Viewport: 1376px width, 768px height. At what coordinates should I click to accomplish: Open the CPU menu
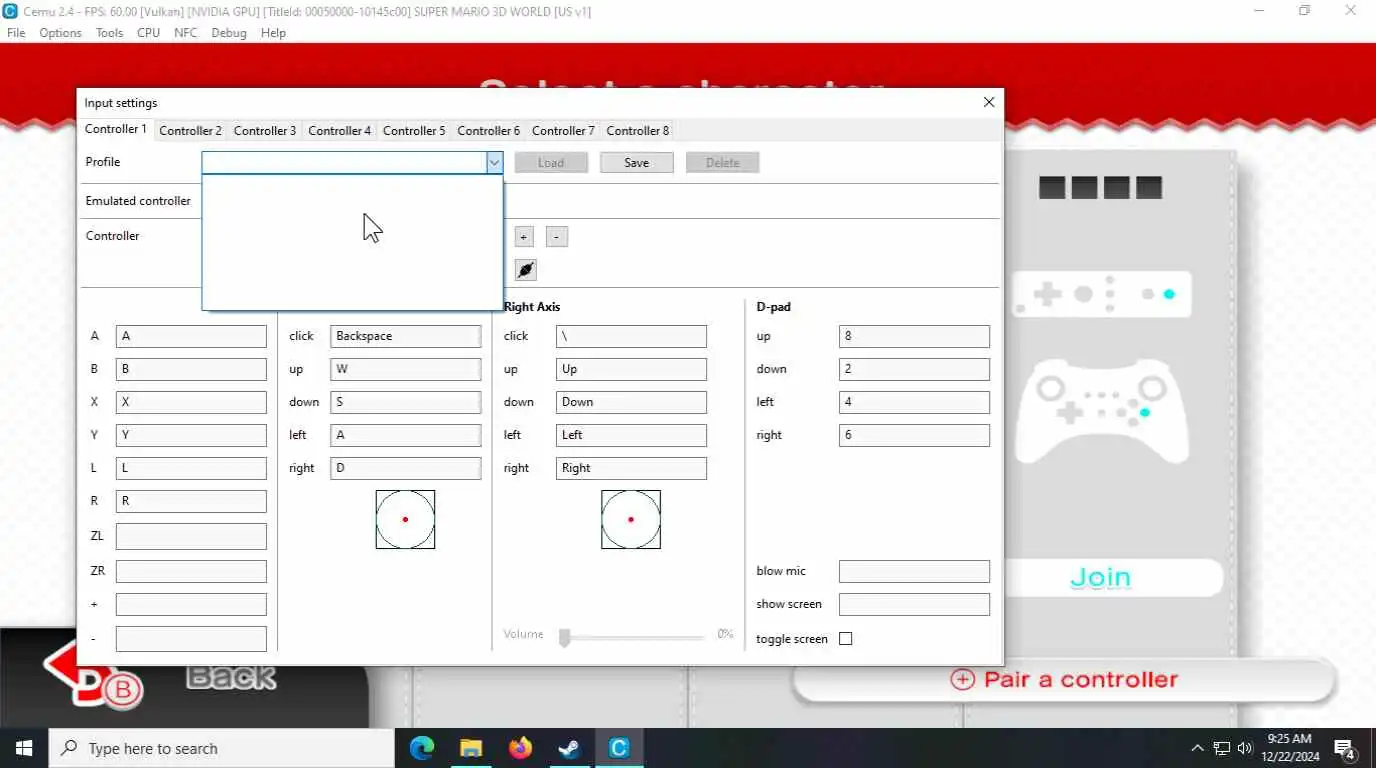point(148,32)
